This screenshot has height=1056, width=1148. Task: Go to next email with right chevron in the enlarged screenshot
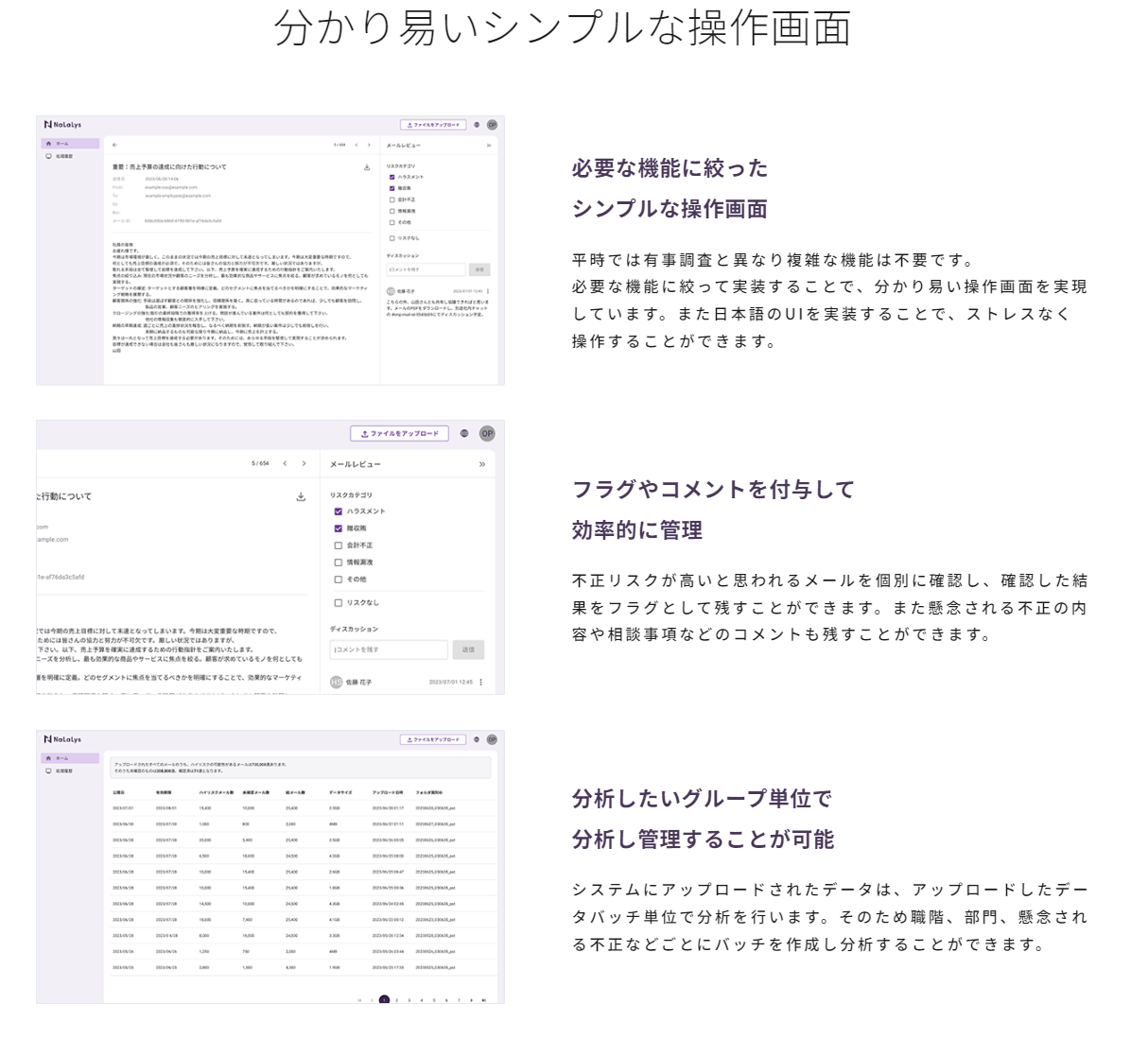coord(304,464)
